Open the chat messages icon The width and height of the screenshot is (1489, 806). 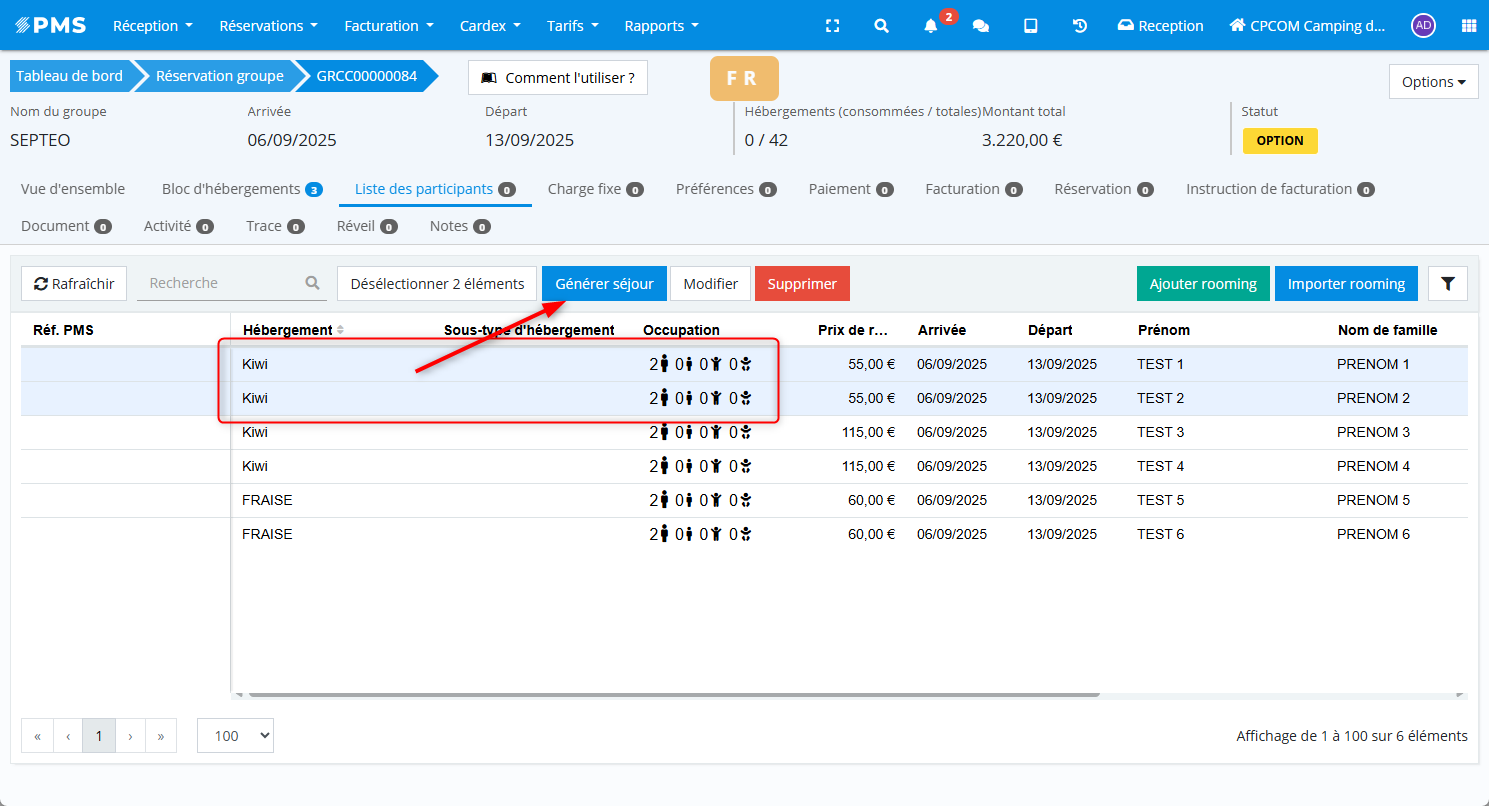[x=980, y=26]
